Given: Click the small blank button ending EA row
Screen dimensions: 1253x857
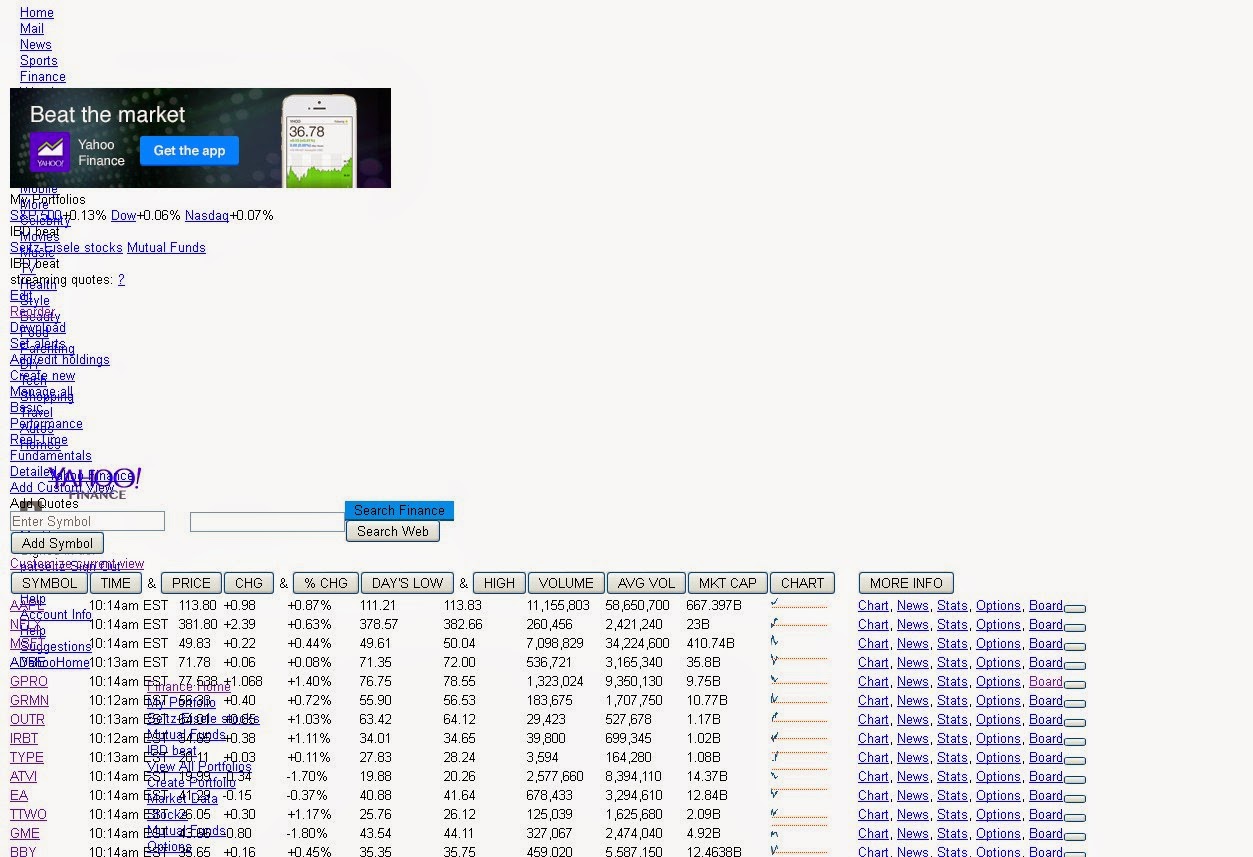Looking at the screenshot, I should tap(1075, 798).
